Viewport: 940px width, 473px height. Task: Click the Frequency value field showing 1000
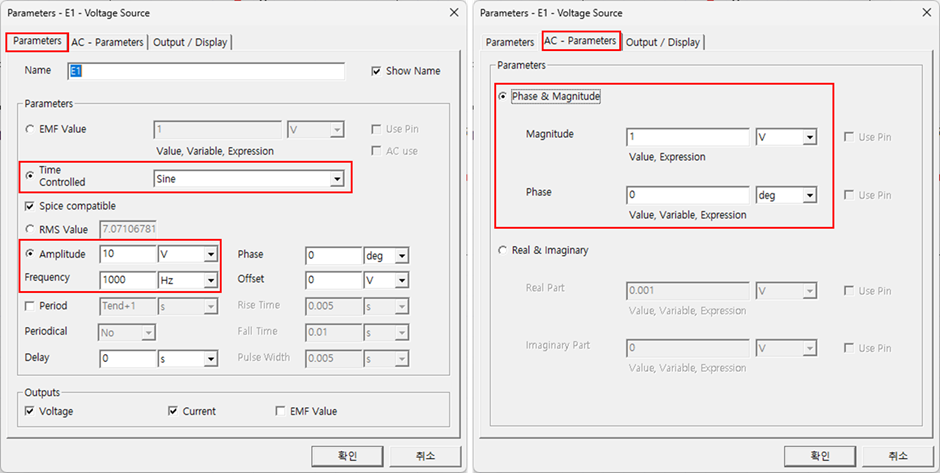(x=127, y=281)
